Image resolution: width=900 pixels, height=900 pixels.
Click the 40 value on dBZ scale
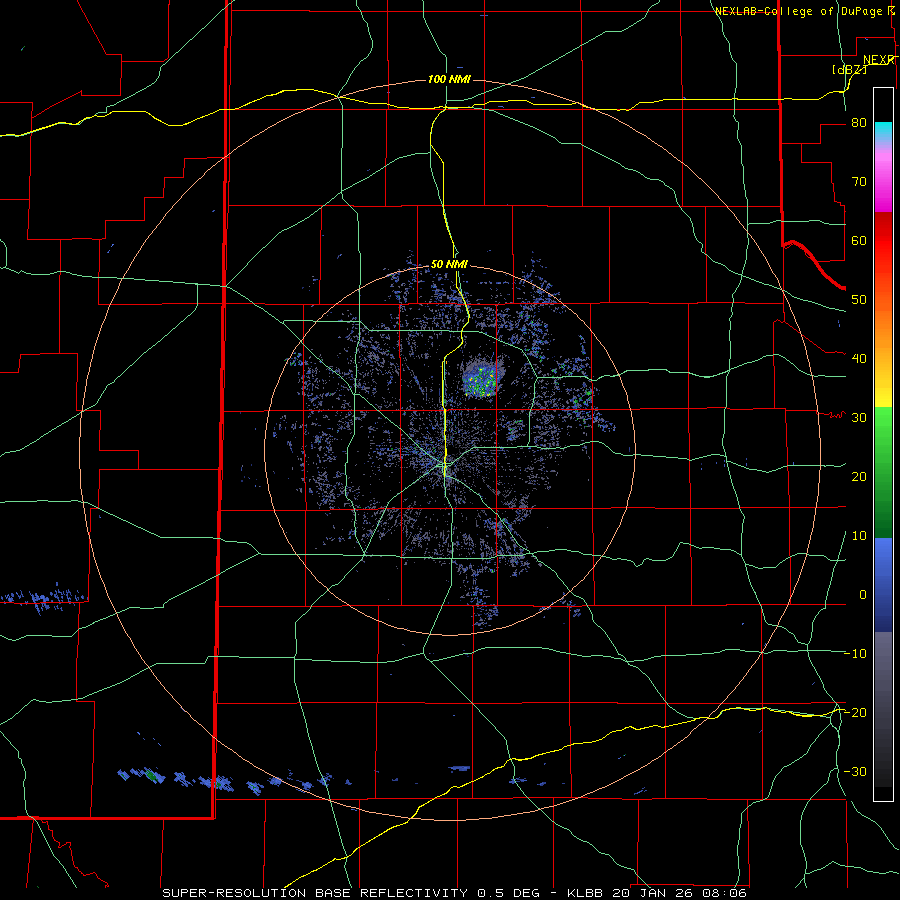point(859,359)
